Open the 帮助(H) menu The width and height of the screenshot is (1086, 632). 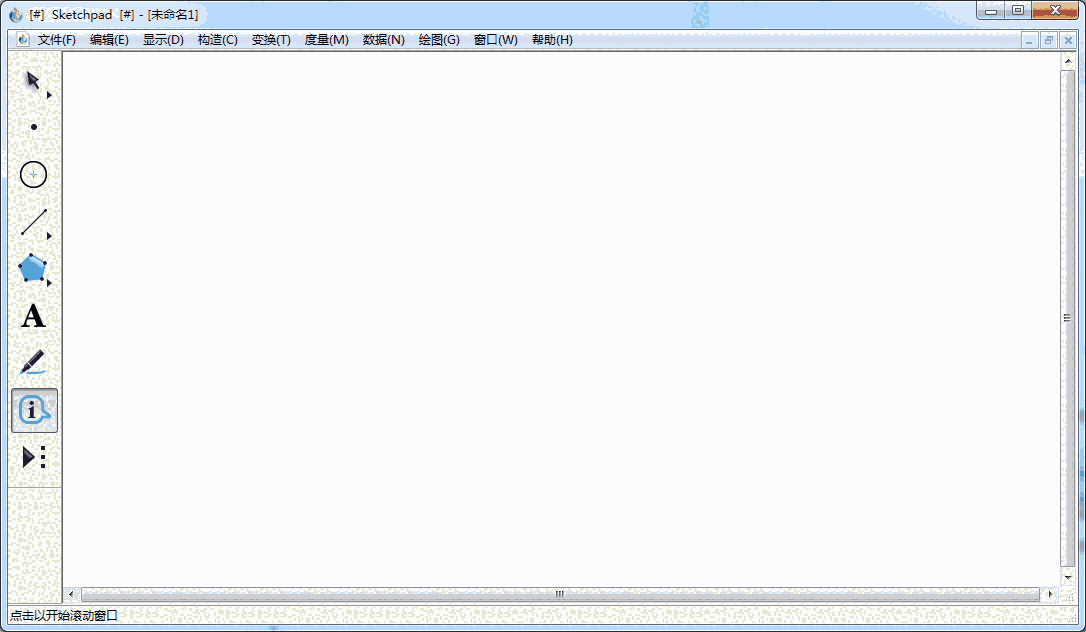tap(553, 40)
